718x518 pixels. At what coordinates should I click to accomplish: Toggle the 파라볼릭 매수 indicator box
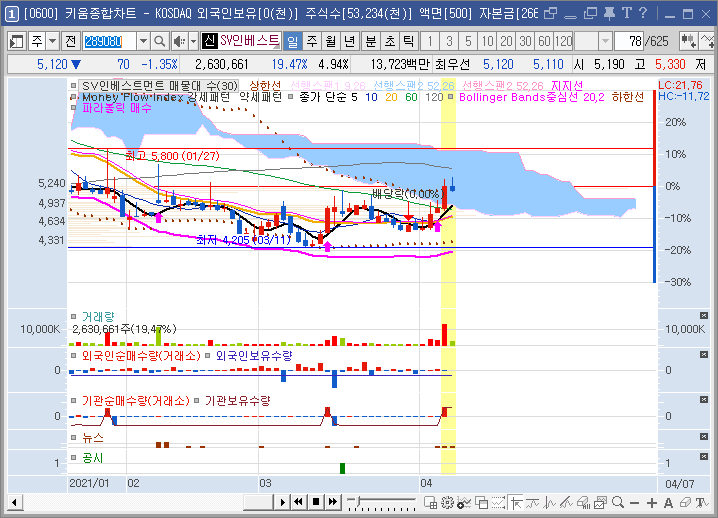point(73,108)
